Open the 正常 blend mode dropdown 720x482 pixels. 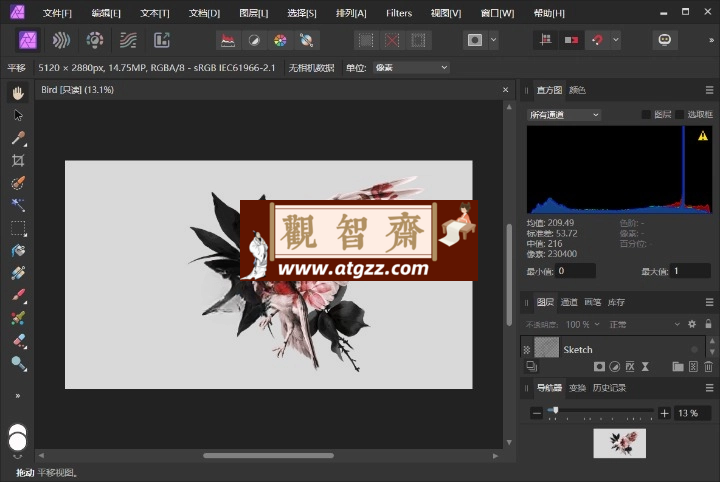[x=644, y=325]
